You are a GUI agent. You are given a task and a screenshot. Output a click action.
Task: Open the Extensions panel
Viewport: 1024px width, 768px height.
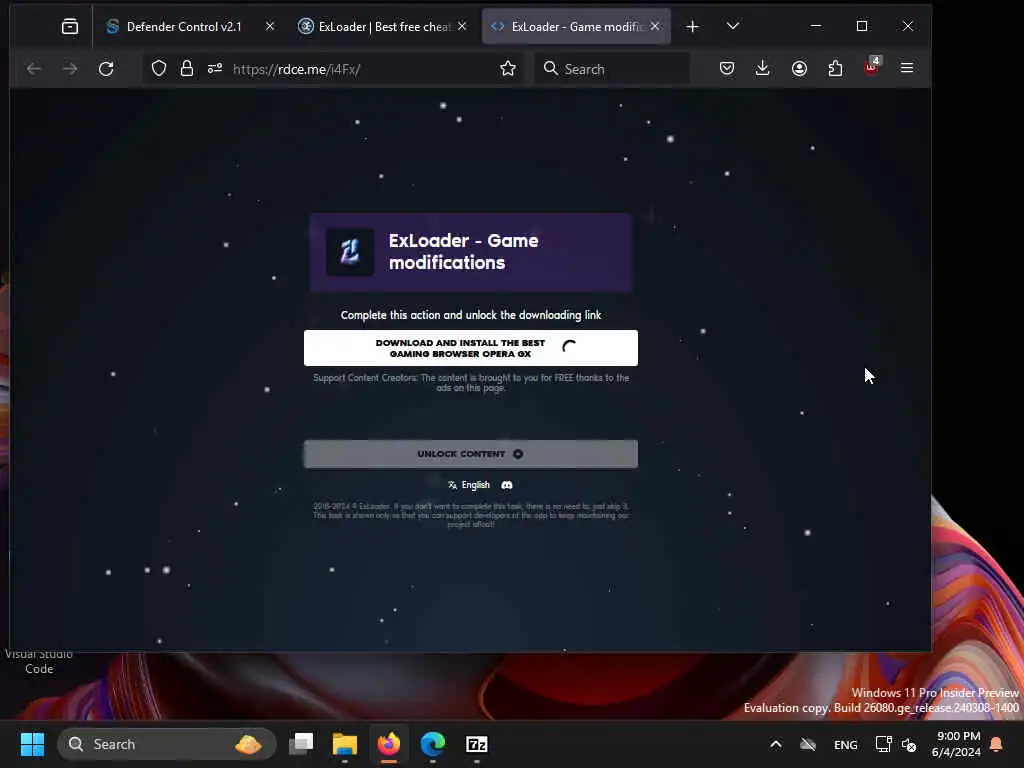(x=835, y=69)
